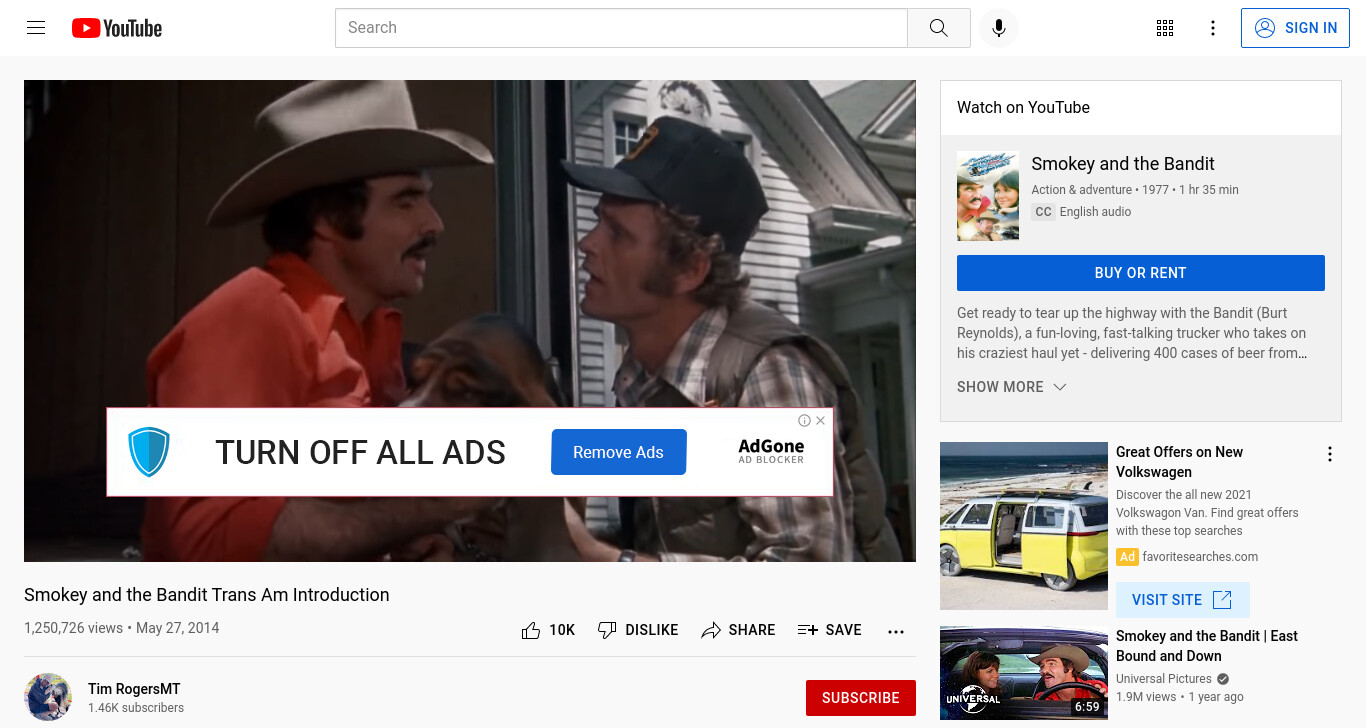Screen dimensions: 1366x728
Task: Click the search magnifier button
Action: (938, 28)
